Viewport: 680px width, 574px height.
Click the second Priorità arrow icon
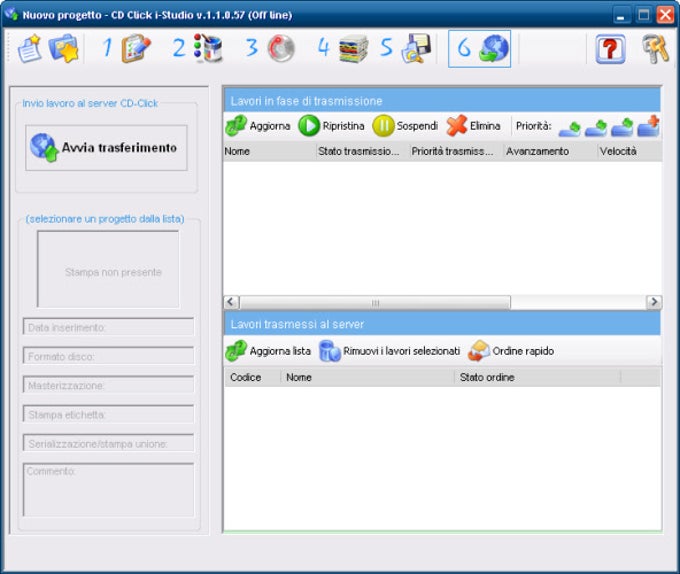tap(596, 128)
